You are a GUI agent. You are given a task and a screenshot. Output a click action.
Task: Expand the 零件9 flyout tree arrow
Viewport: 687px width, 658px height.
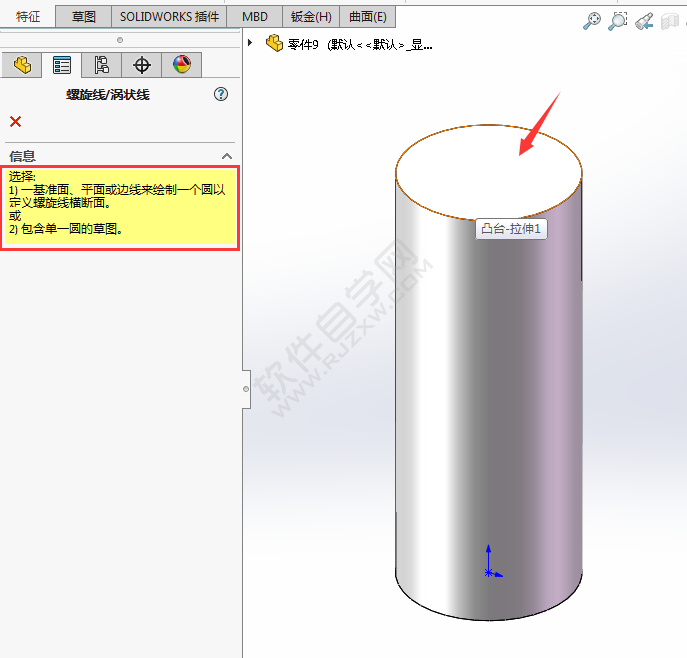(x=250, y=43)
